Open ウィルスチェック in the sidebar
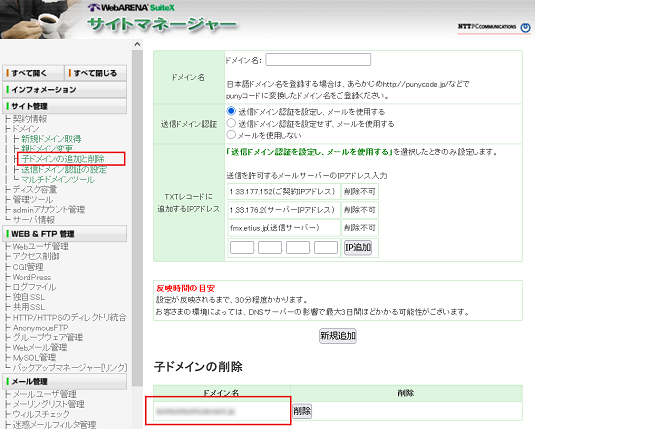 41,414
